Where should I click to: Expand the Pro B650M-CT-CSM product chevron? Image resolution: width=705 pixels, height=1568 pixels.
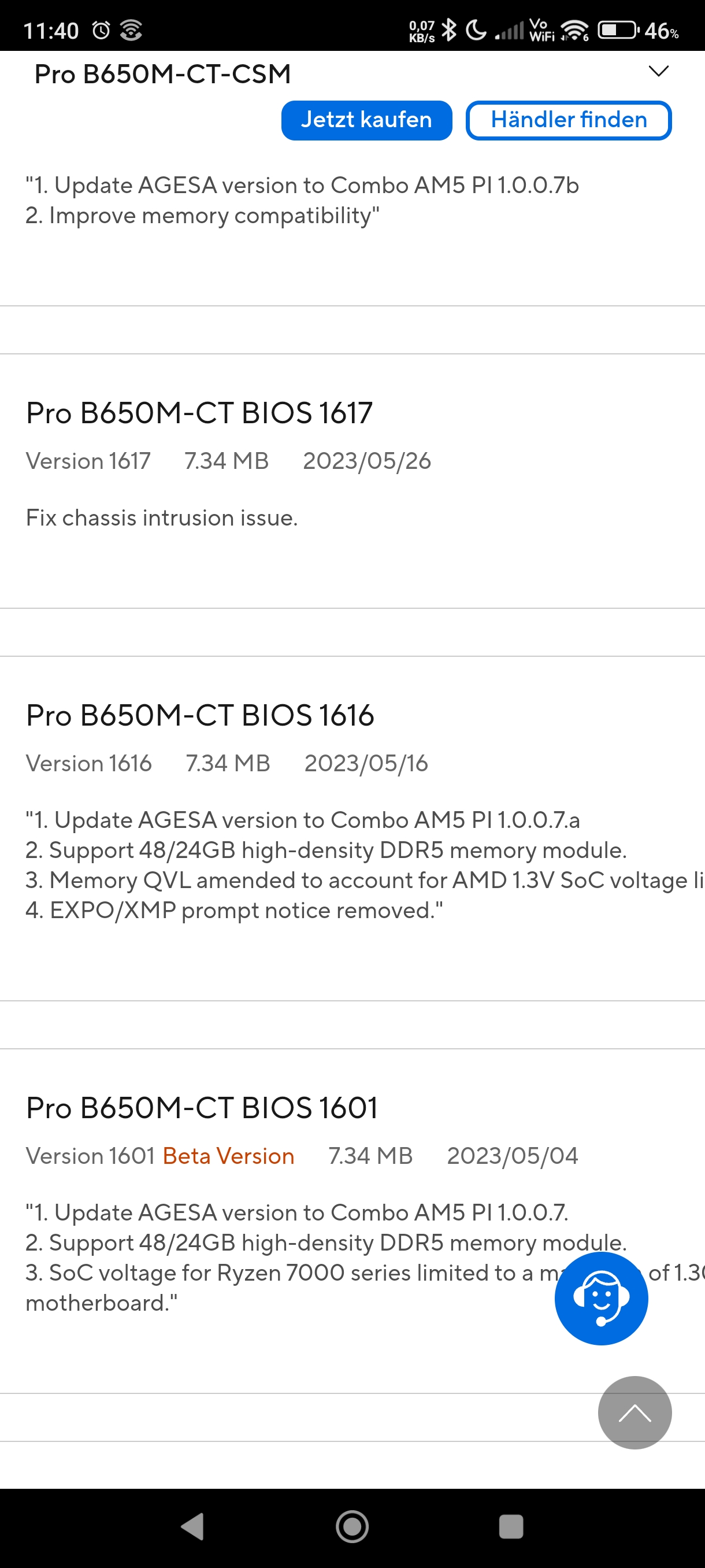pos(658,71)
